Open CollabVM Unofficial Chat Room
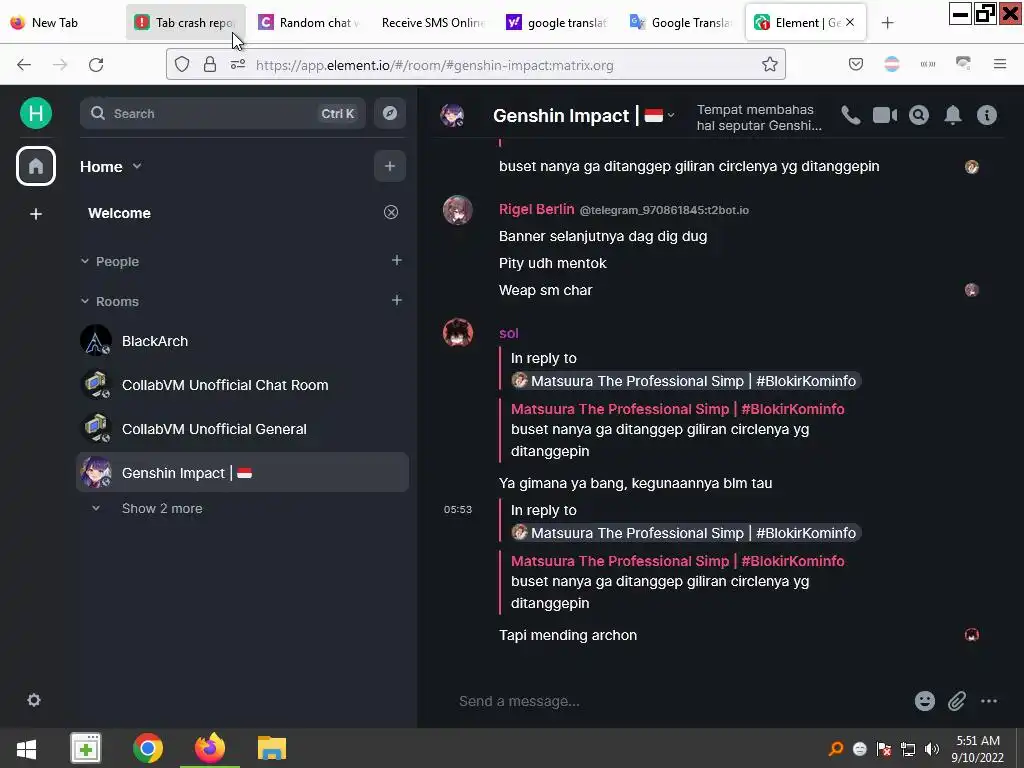Image resolution: width=1024 pixels, height=768 pixels. 242,385
